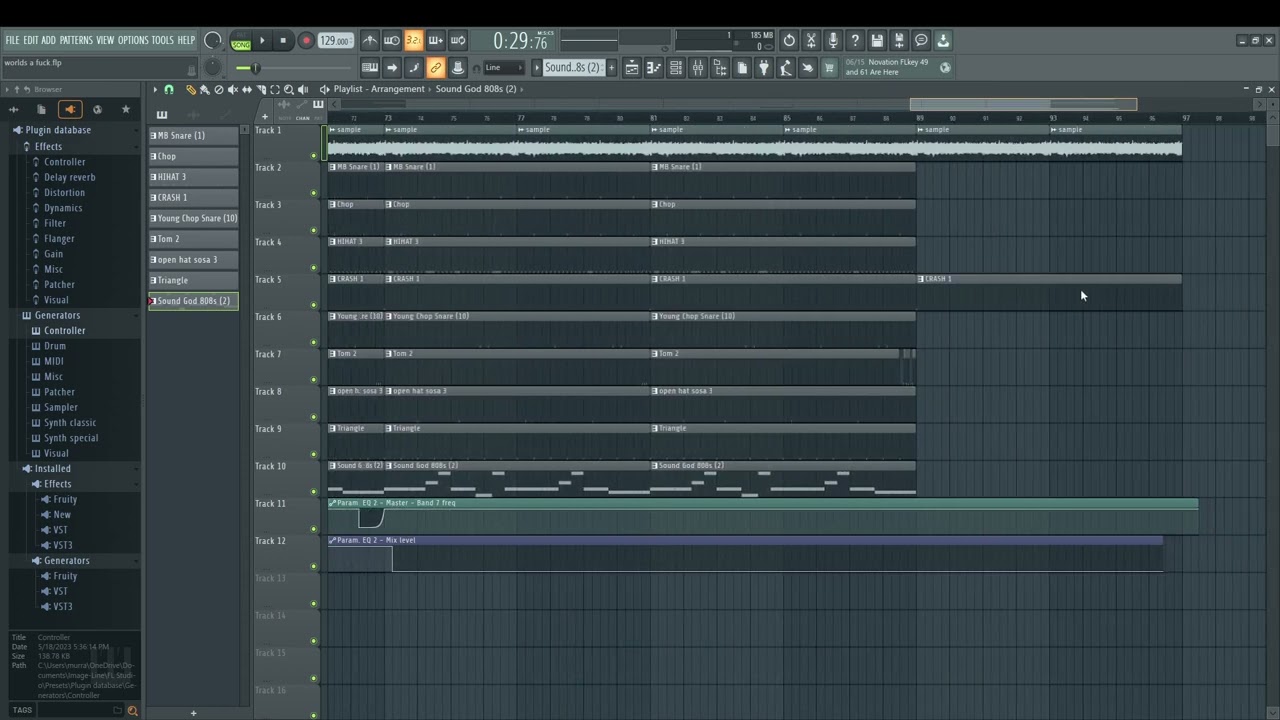The width and height of the screenshot is (1280, 720).
Task: Enable typing keyboard to piano icon
Action: click(370, 68)
